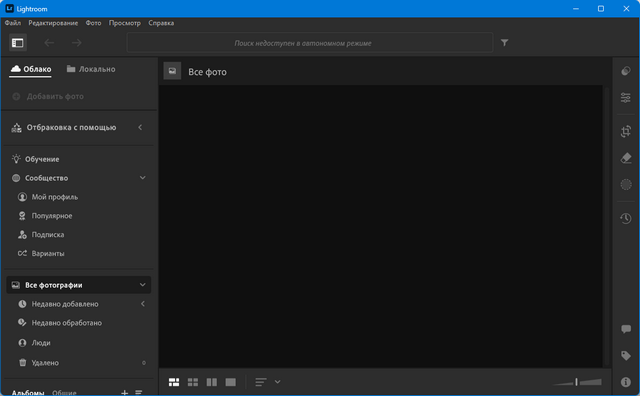
Task: Select the Healing eraser tool
Action: click(626, 158)
